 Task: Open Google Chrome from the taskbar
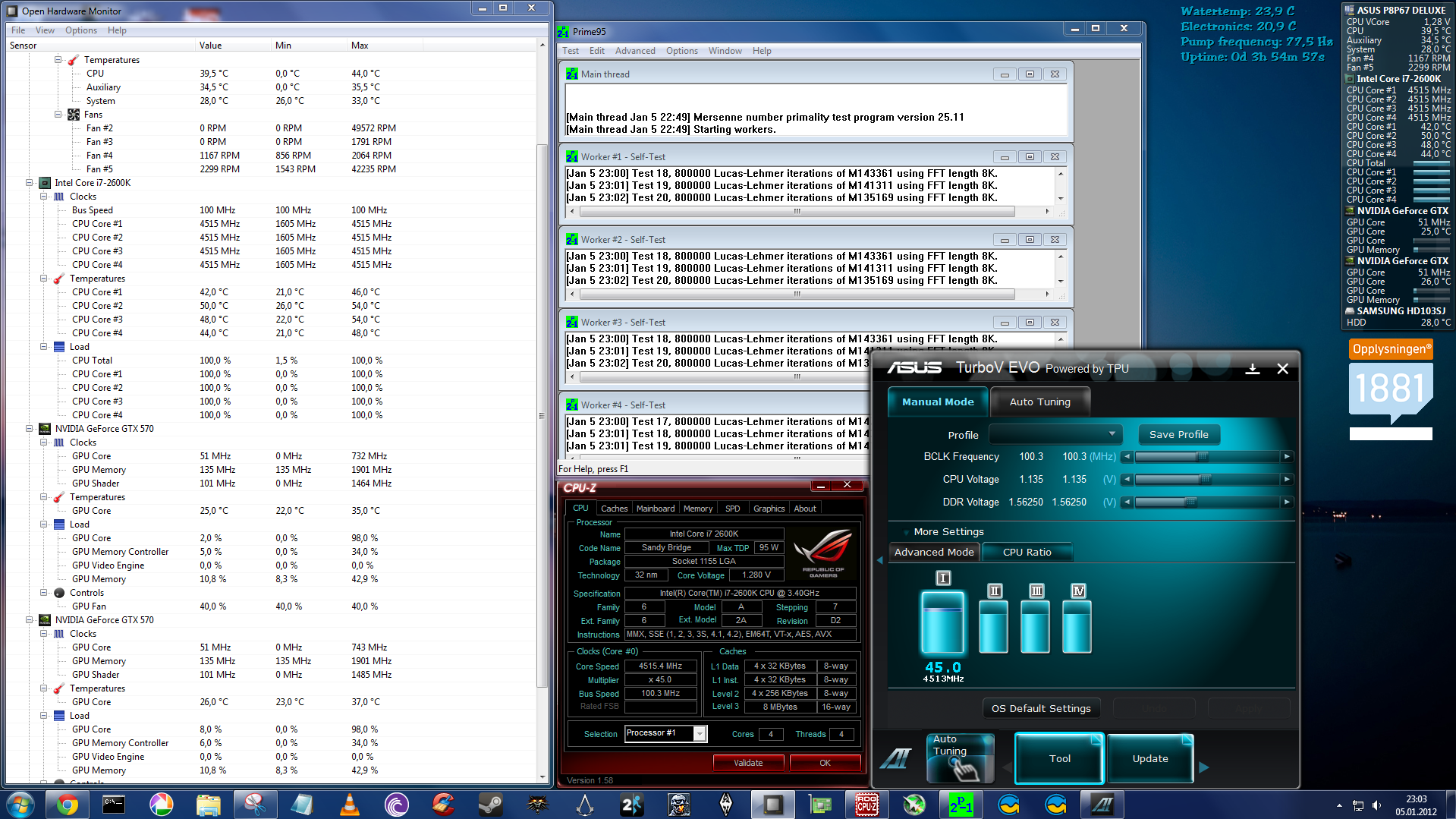(x=67, y=805)
